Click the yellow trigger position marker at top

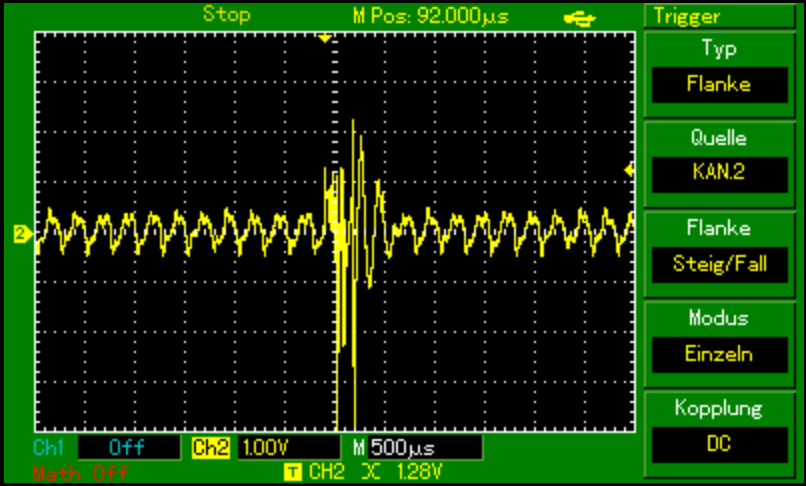tap(324, 39)
